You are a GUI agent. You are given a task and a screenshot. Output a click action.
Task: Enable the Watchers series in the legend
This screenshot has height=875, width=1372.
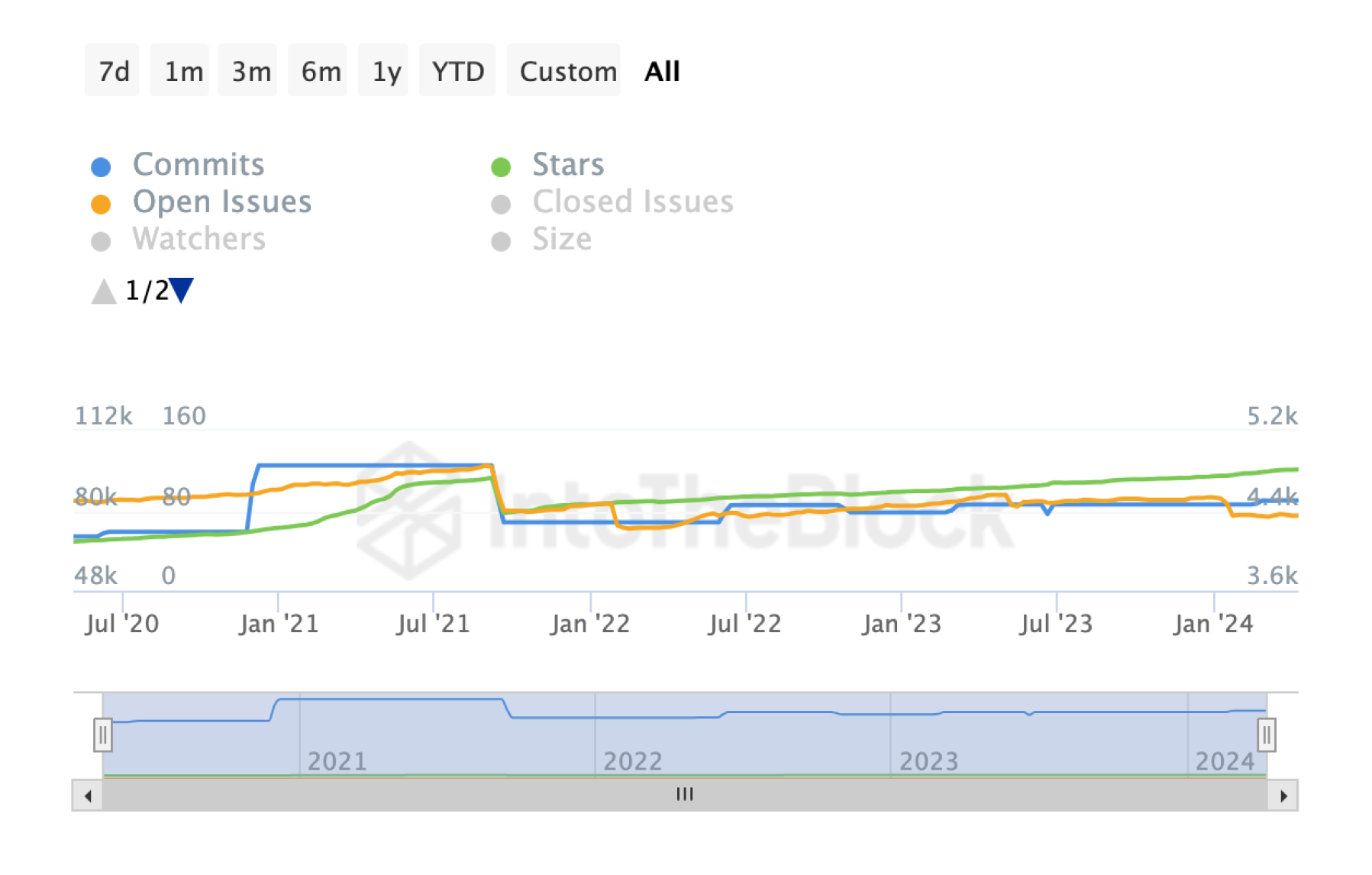pos(199,240)
